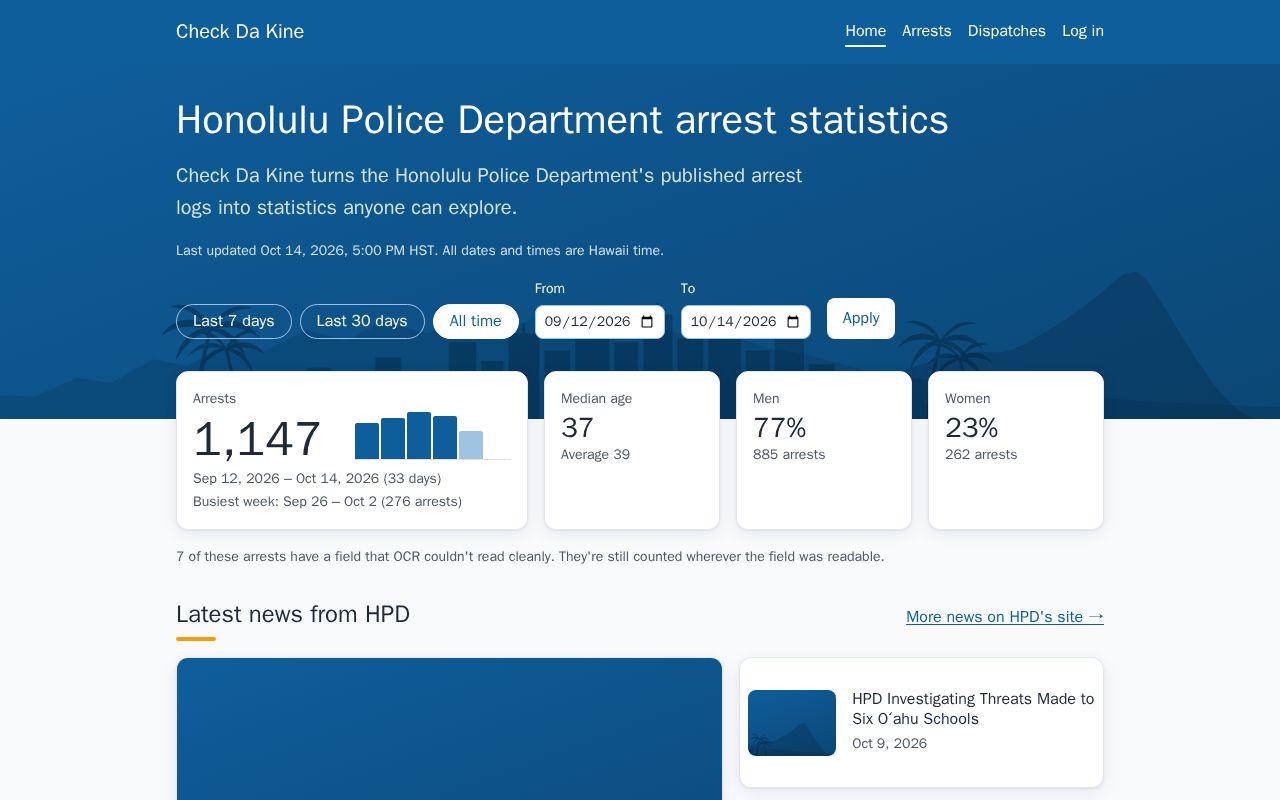Click the 262 arrests text

981,455
